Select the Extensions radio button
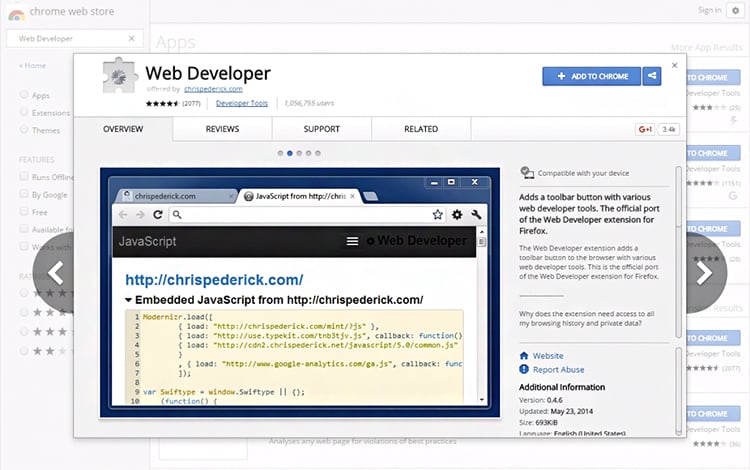 click(23, 112)
